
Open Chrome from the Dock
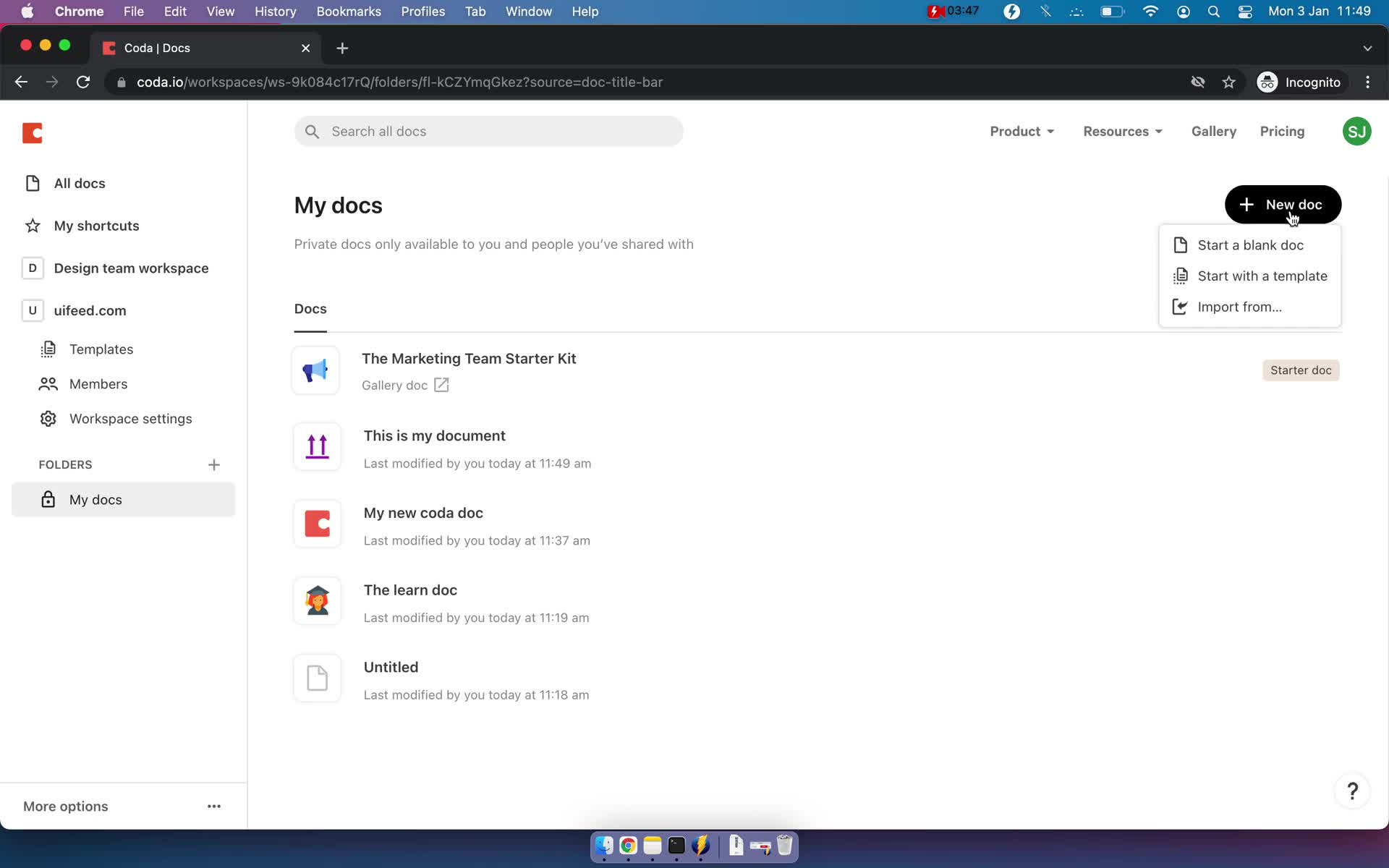pyautogui.click(x=628, y=846)
